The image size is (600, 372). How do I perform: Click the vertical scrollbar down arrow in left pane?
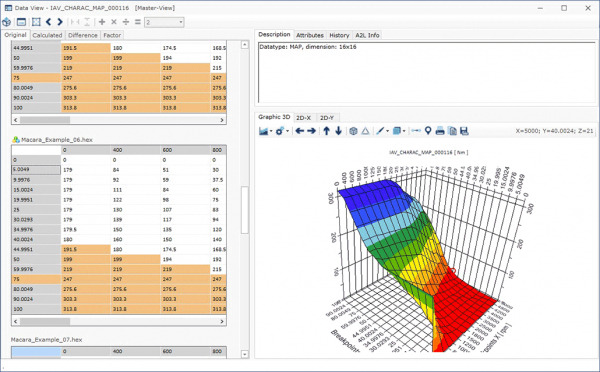click(245, 354)
